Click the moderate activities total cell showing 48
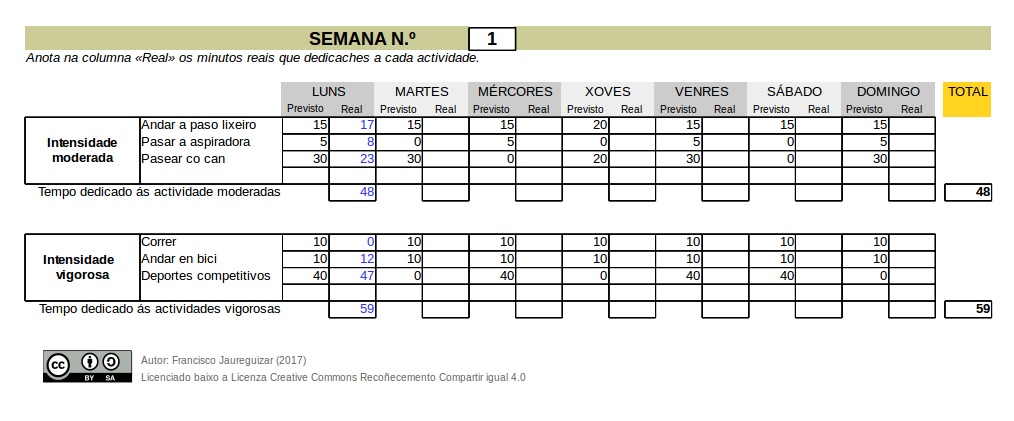The width and height of the screenshot is (1014, 421). click(968, 192)
